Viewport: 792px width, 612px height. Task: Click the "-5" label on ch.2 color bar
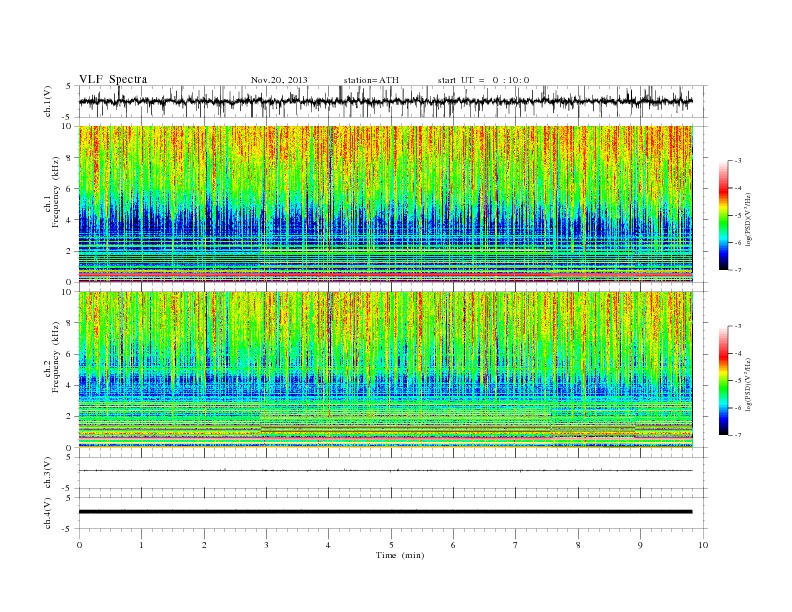point(738,381)
